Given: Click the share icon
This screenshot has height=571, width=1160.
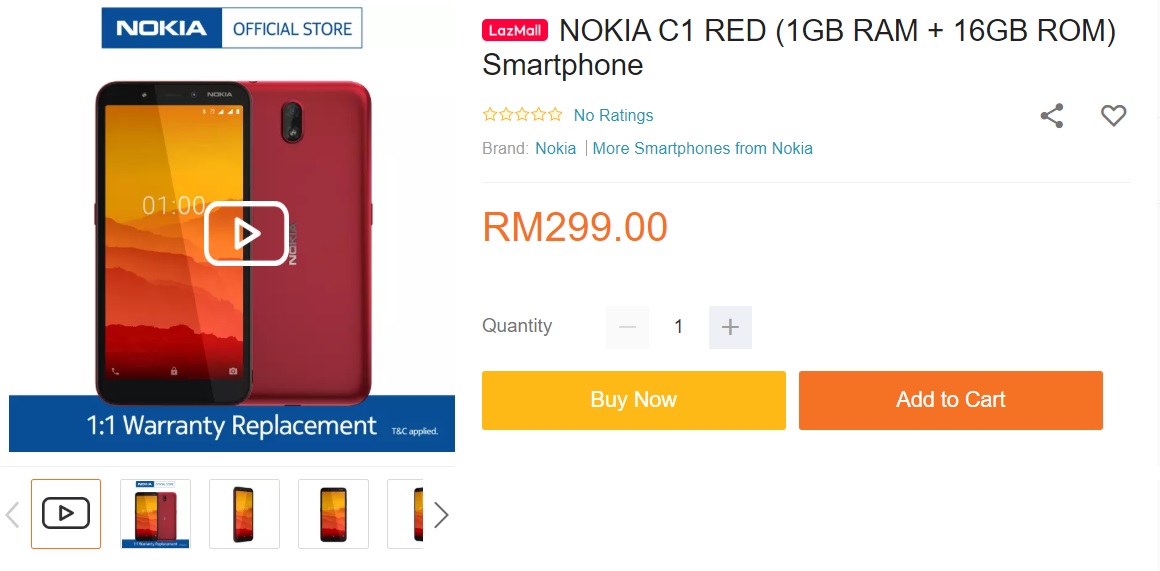Looking at the screenshot, I should pos(1051,116).
